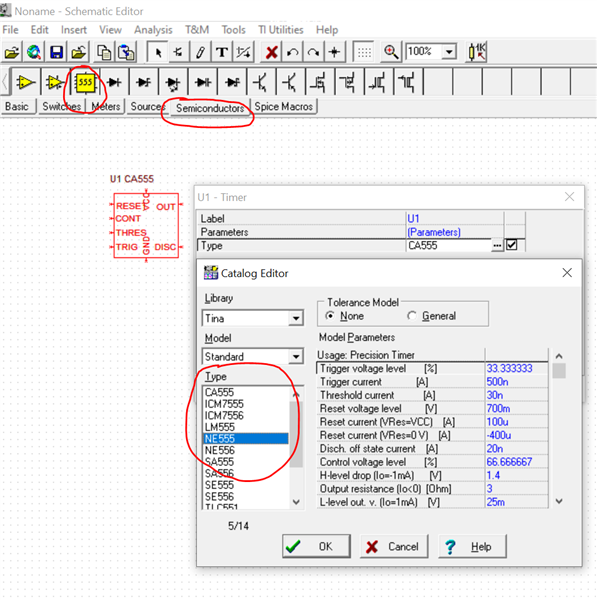Click the Model Parameters scrollbar thumb
Screen dimensions: 597x600
(559, 370)
